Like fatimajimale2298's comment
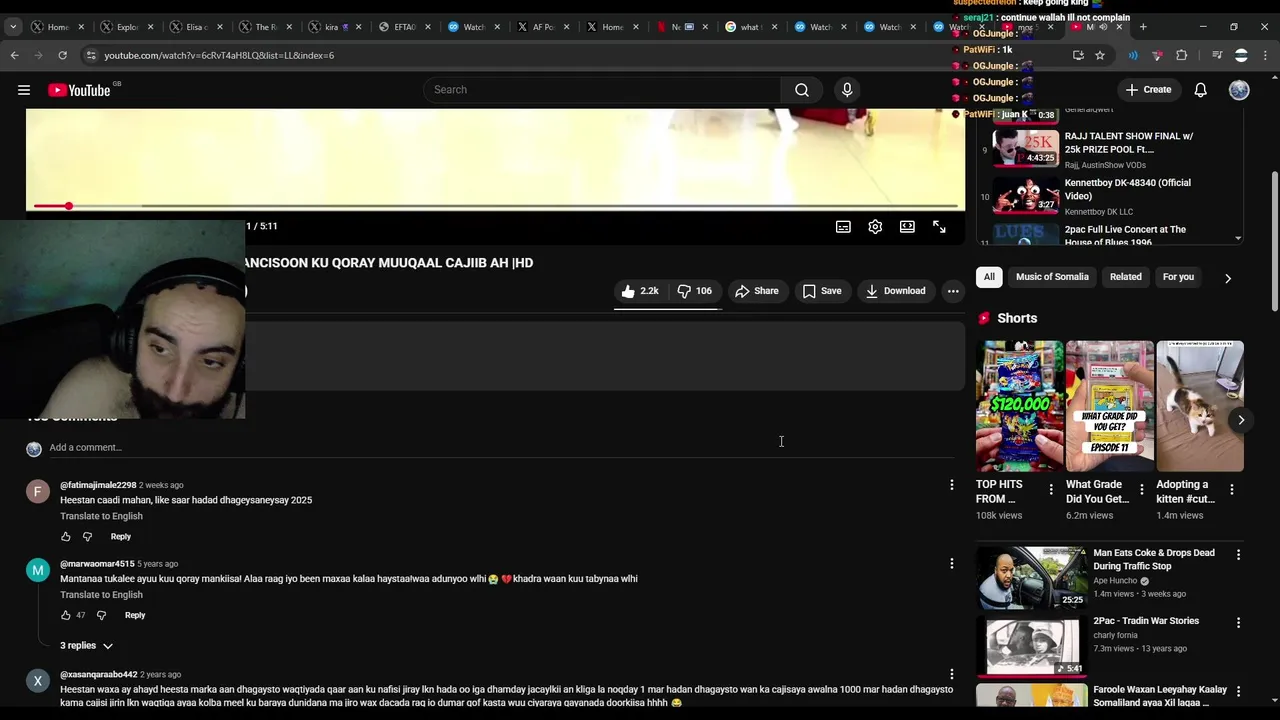 (66, 537)
